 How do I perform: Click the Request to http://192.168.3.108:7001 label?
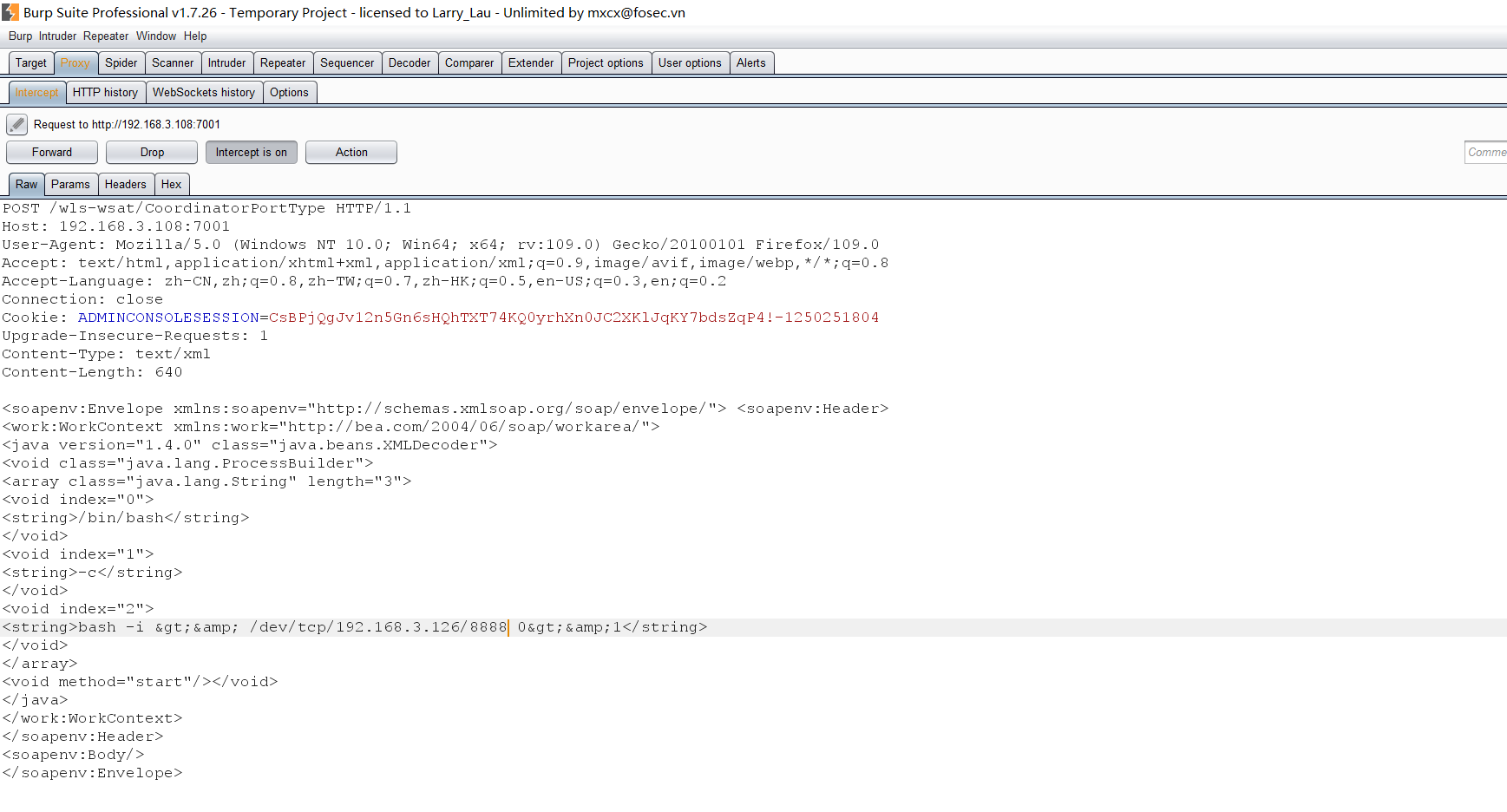[127, 125]
